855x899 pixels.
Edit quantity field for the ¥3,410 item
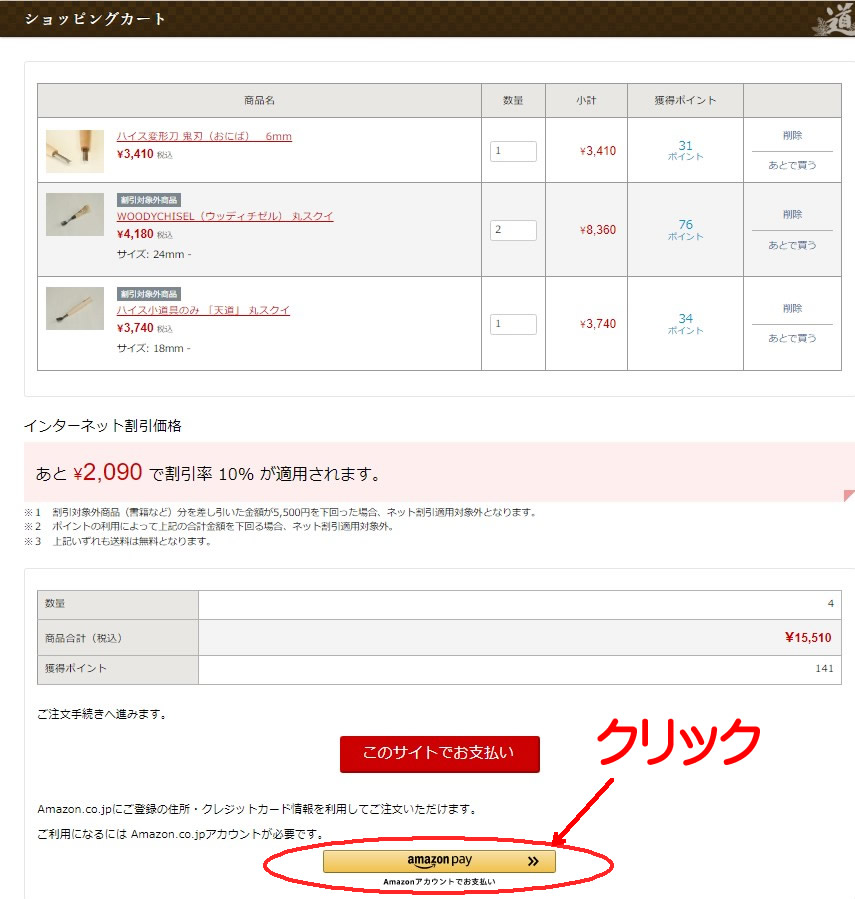click(x=513, y=151)
